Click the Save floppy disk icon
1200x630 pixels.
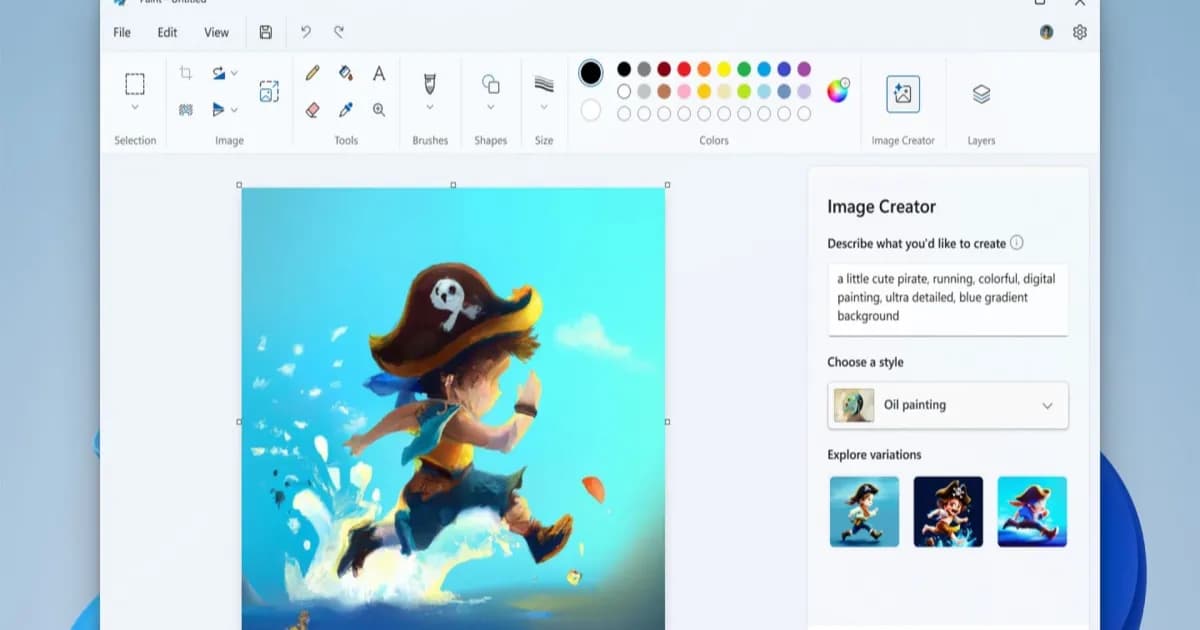point(265,32)
